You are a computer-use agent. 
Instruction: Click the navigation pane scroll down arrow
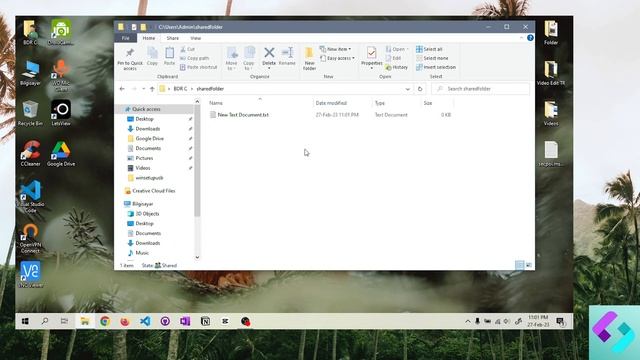[x=197, y=257]
